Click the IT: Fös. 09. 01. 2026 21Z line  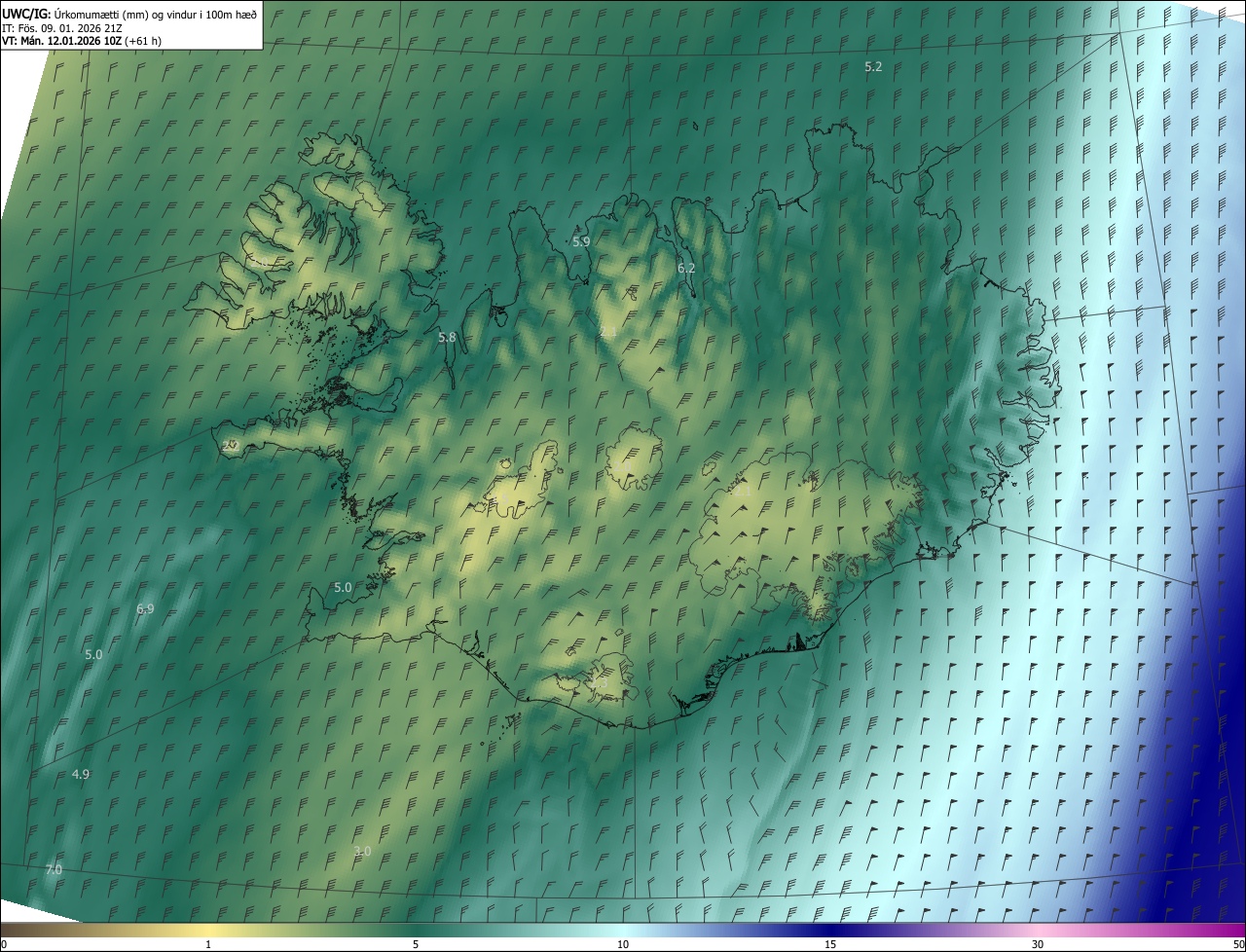point(61,27)
